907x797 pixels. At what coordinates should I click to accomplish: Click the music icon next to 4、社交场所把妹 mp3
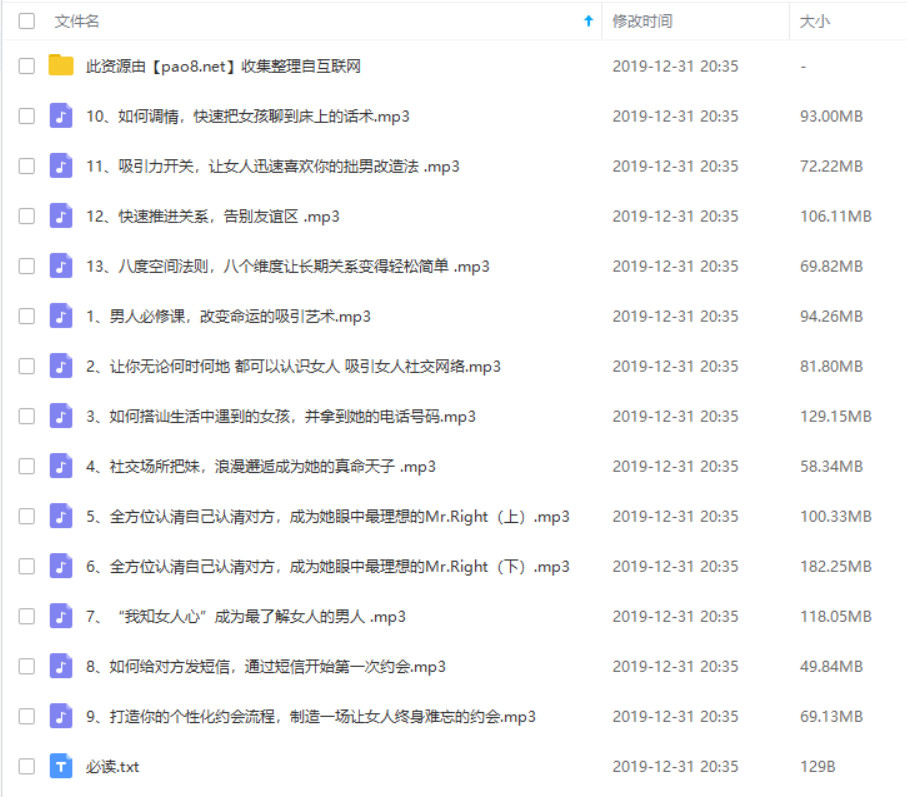point(60,466)
